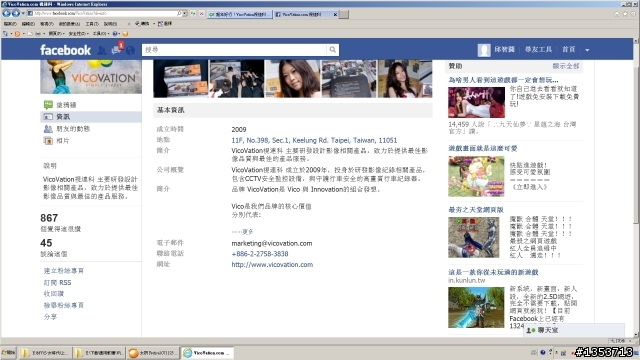Click the facebook logo
Screen dimensions: 640x360
(65, 50)
